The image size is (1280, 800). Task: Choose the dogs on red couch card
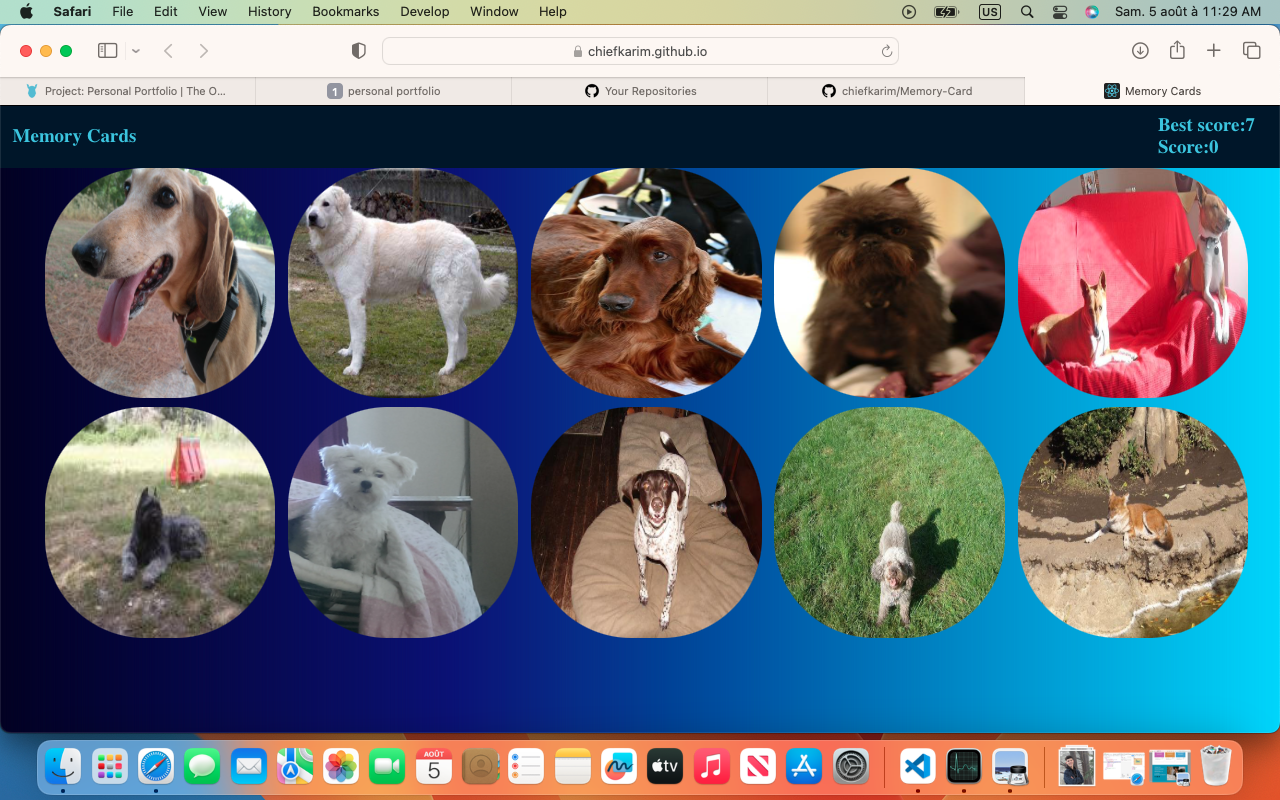click(1132, 283)
